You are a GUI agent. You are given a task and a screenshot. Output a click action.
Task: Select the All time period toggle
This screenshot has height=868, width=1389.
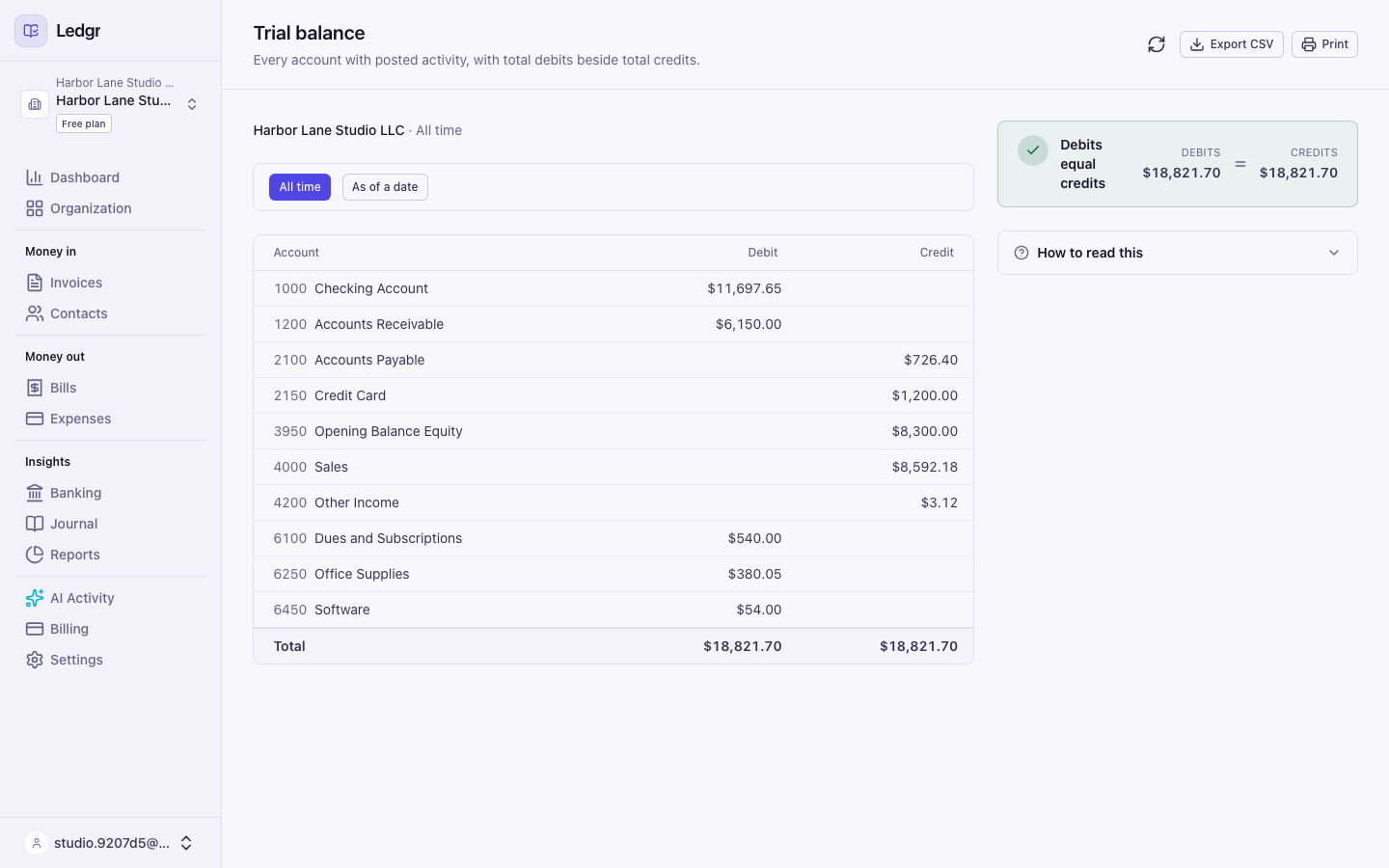300,187
